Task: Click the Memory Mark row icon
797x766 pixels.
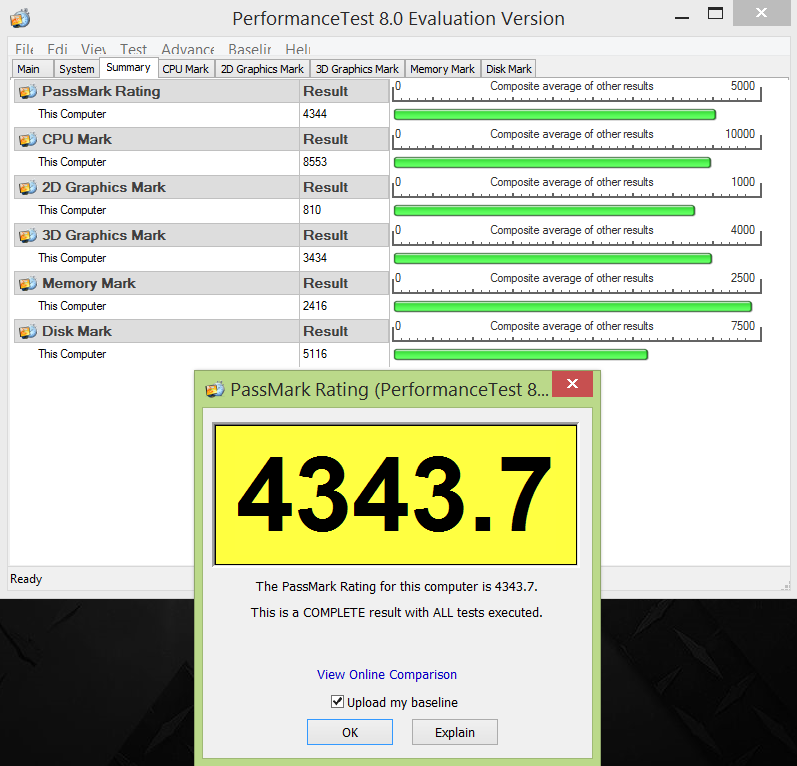Action: pyautogui.click(x=28, y=283)
